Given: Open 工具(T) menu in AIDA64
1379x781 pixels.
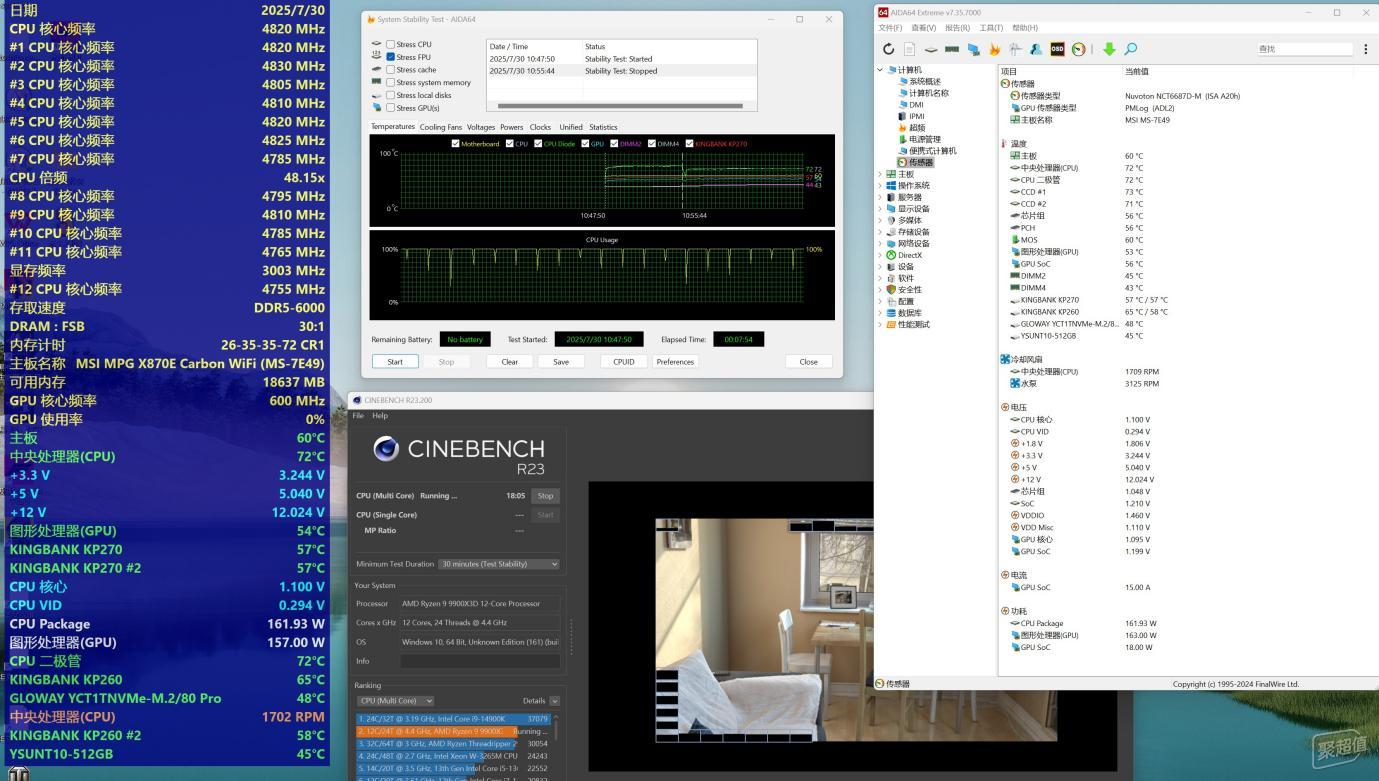Looking at the screenshot, I should (991, 28).
